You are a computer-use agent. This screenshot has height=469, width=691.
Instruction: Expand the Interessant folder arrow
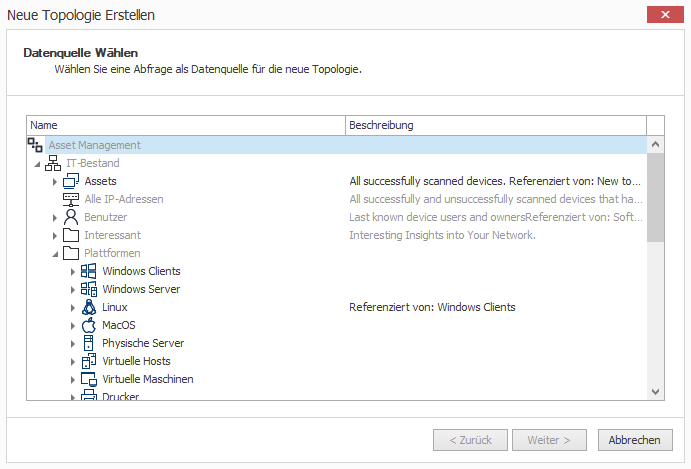coord(55,236)
